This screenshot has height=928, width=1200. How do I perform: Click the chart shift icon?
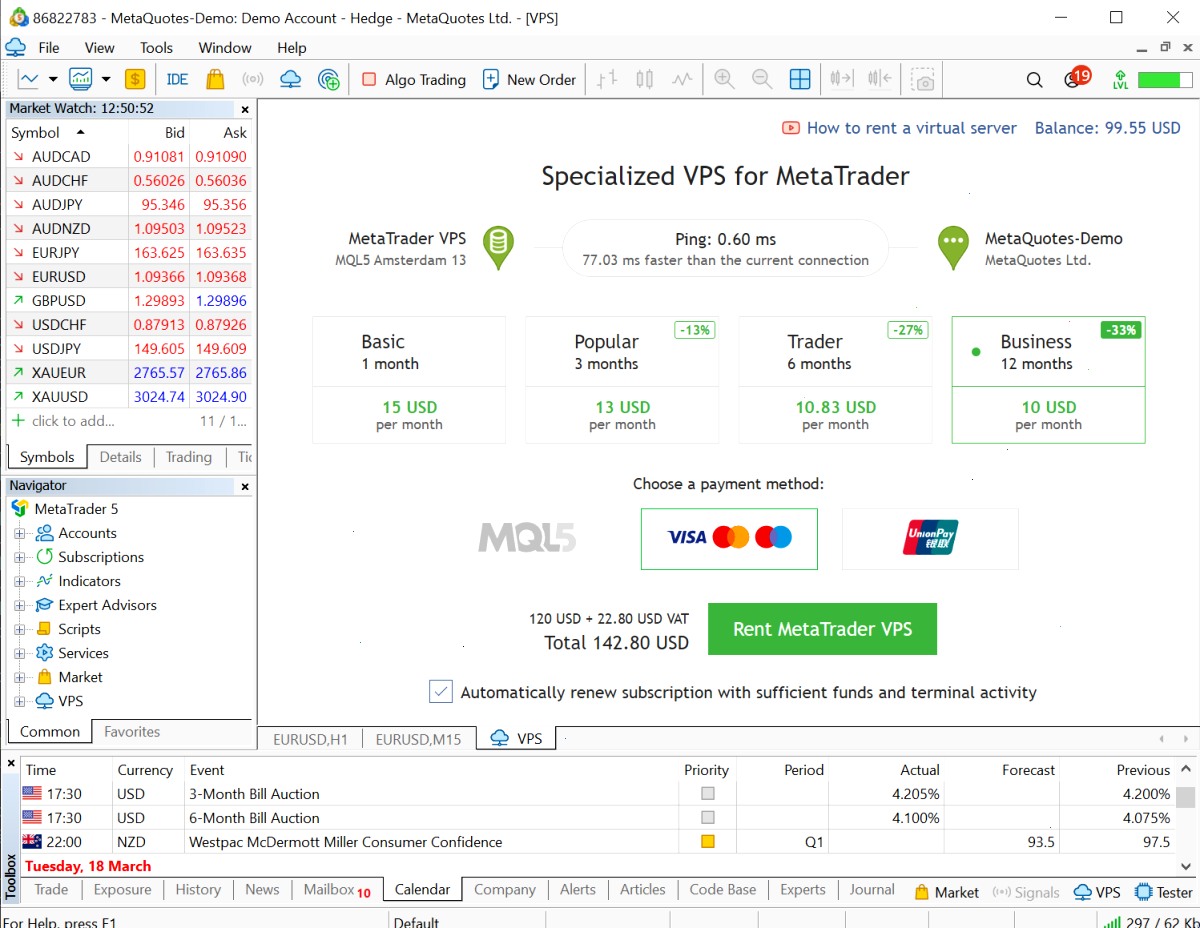[880, 79]
